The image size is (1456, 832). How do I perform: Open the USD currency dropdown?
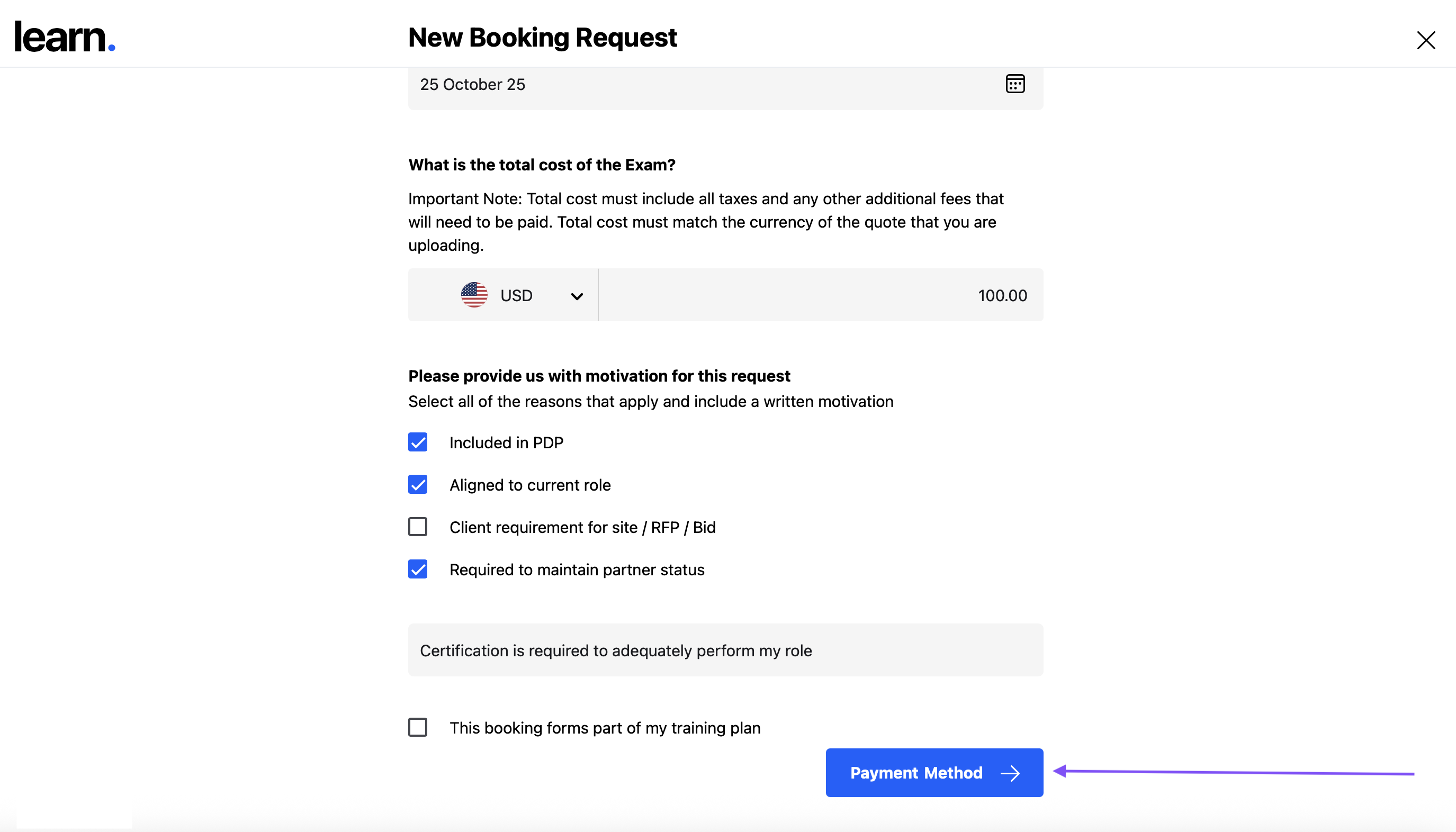tap(516, 295)
